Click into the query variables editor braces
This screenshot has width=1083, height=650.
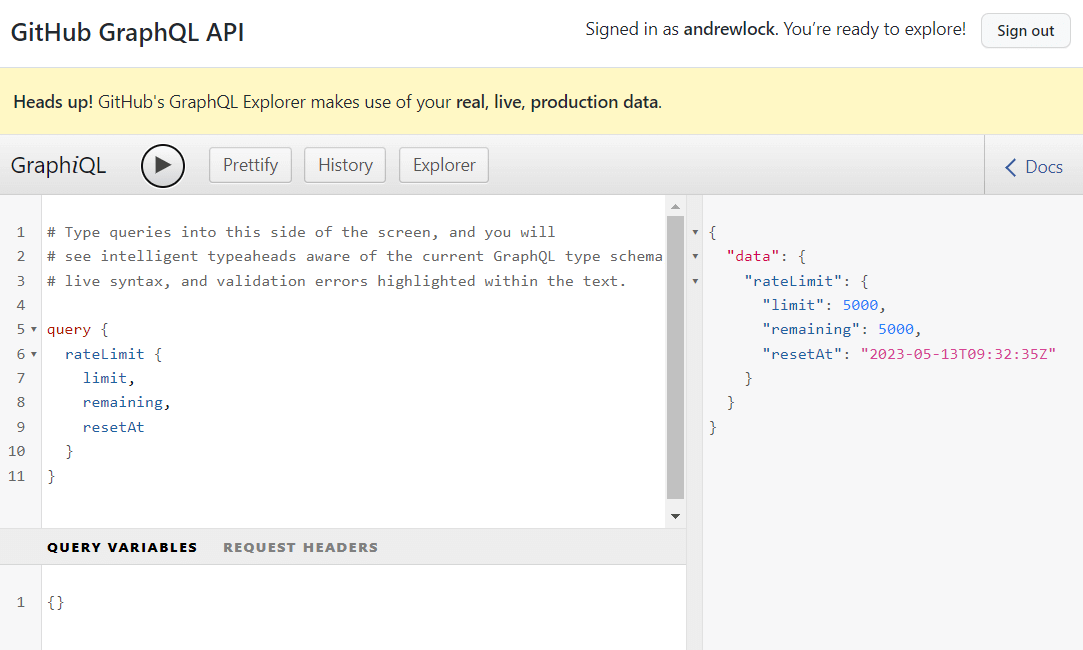[56, 602]
